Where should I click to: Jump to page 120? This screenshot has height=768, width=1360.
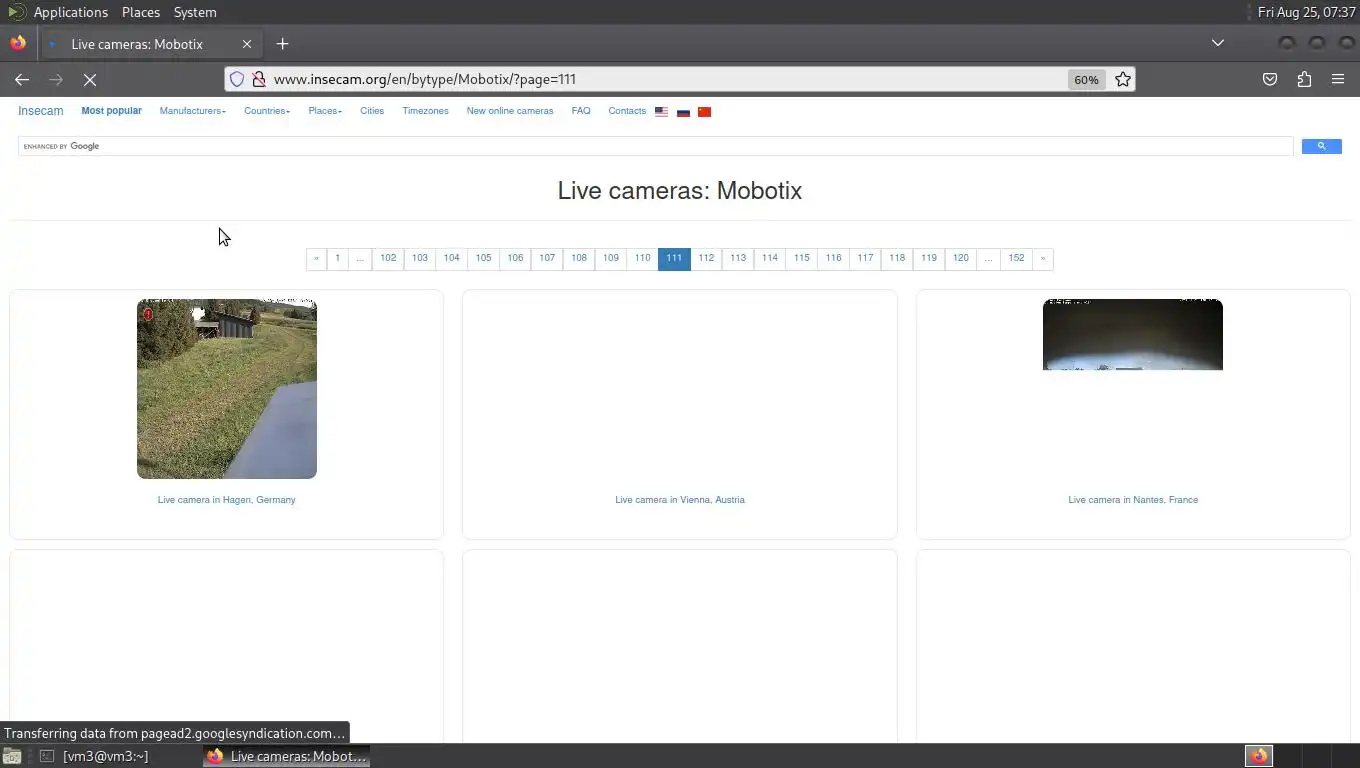(x=960, y=258)
